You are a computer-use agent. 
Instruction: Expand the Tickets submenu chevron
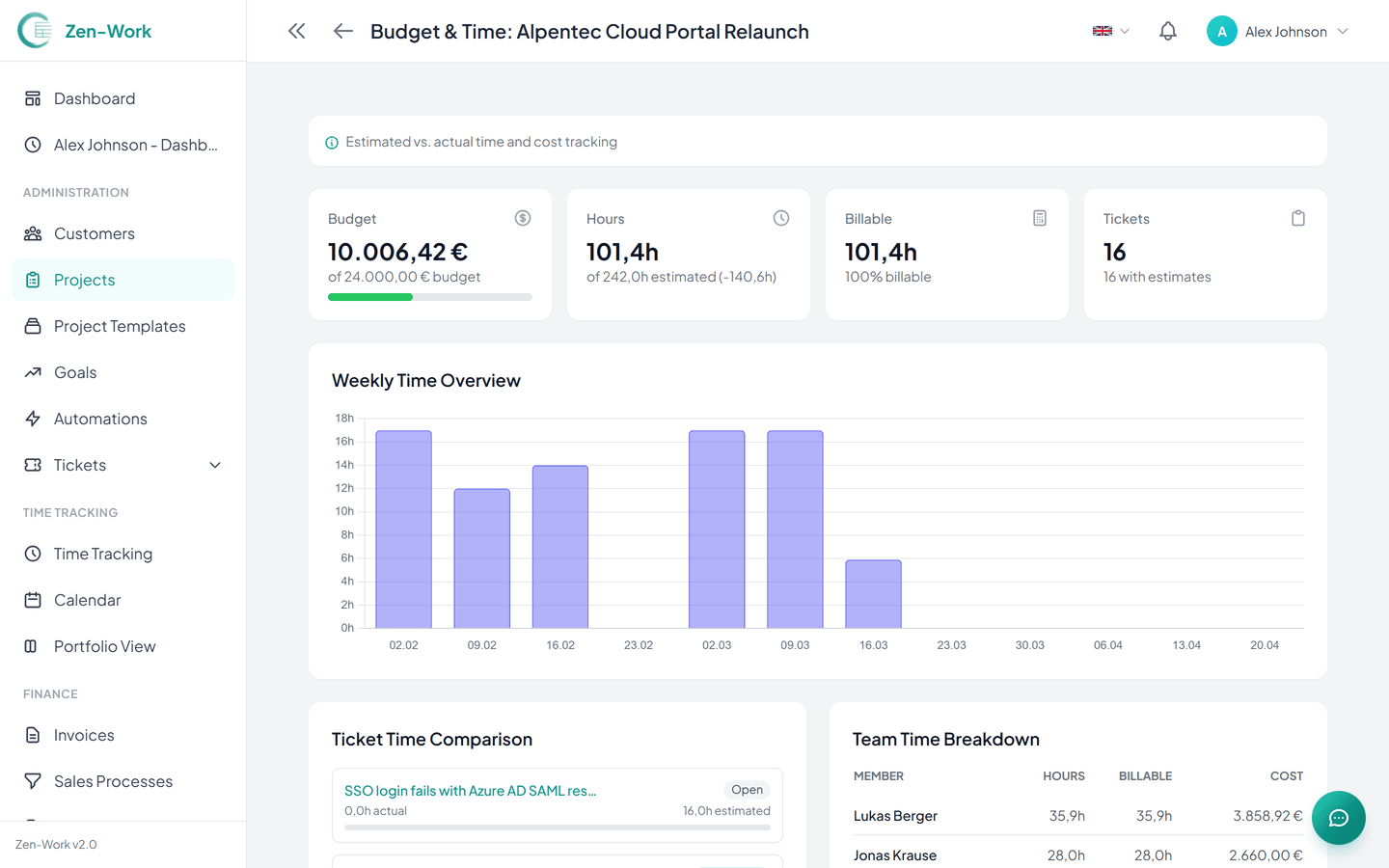[x=215, y=465]
